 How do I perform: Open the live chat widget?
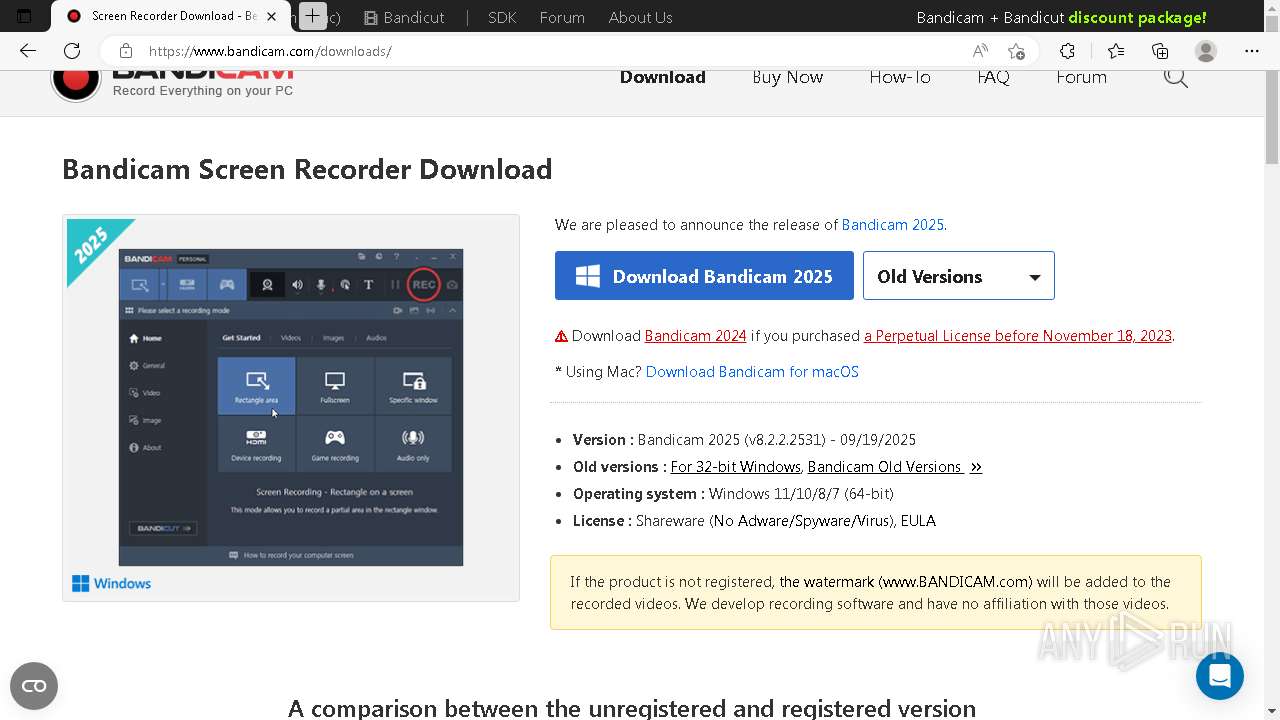click(x=1219, y=676)
